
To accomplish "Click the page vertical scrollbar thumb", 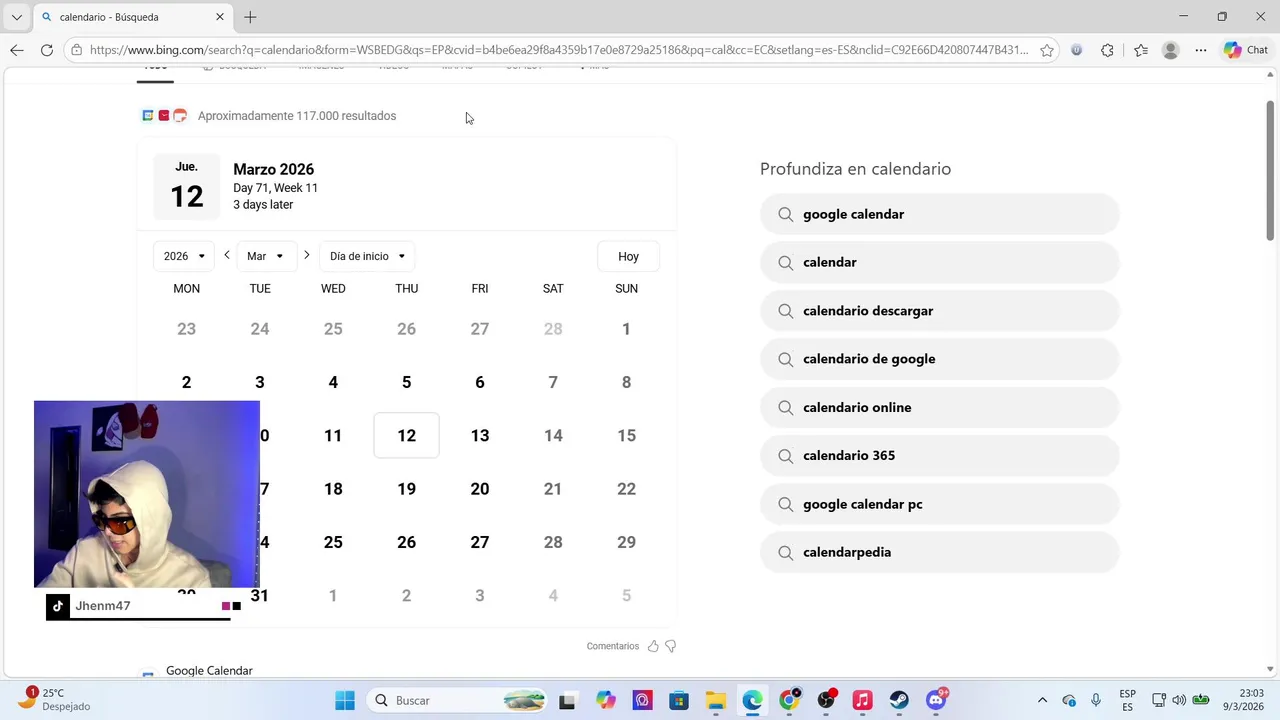I will (1271, 170).
